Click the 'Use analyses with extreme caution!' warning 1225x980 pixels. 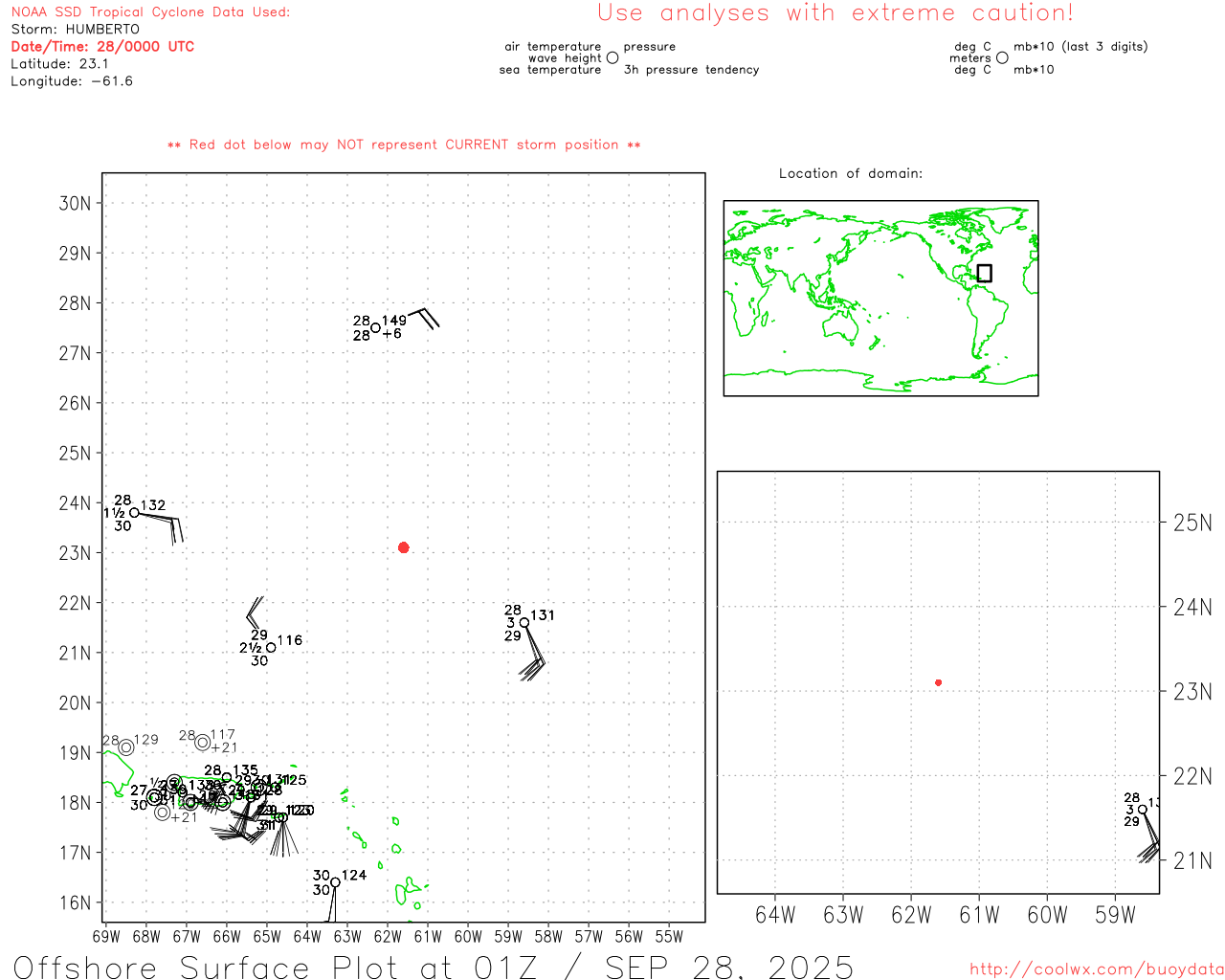[835, 13]
